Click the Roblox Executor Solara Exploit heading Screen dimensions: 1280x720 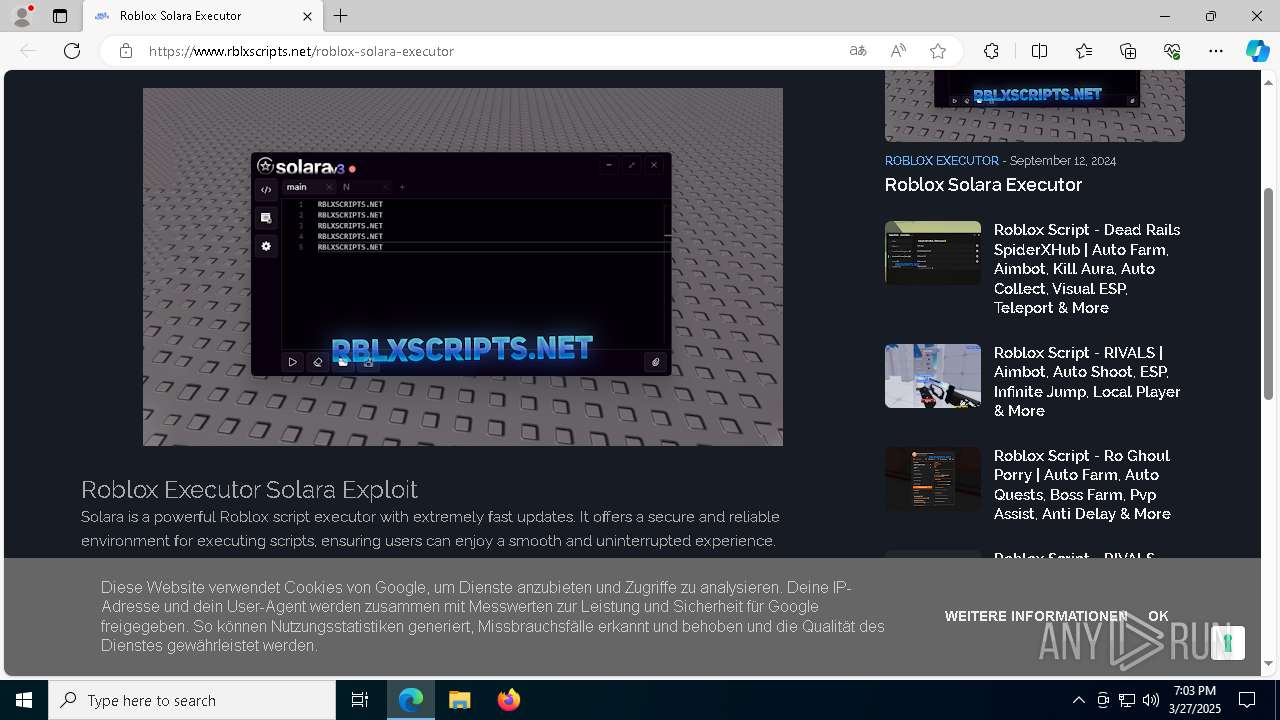tap(249, 490)
